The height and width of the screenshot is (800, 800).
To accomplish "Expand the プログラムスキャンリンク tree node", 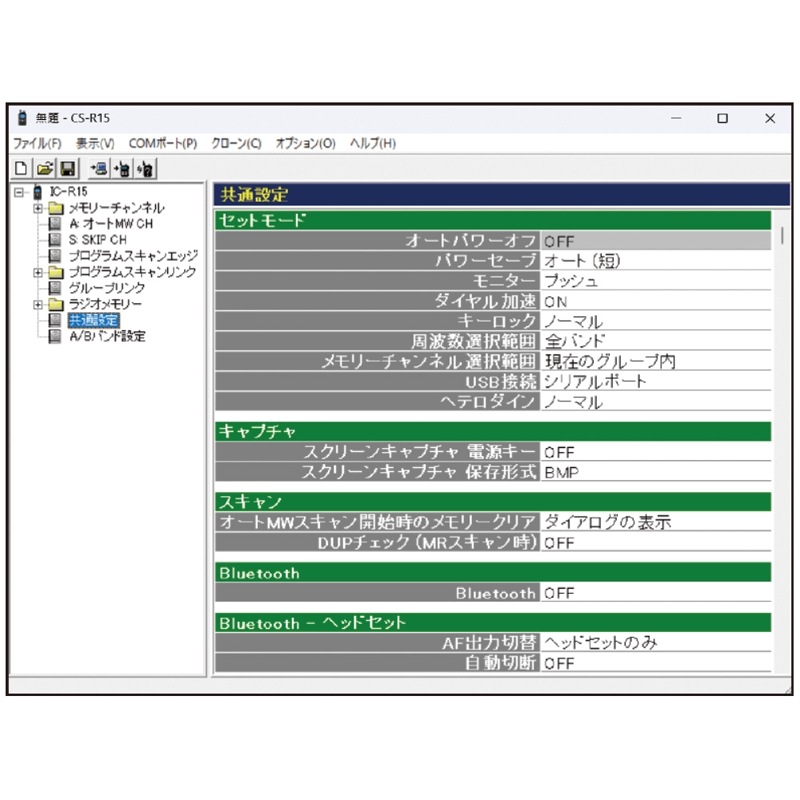I will coord(37,272).
